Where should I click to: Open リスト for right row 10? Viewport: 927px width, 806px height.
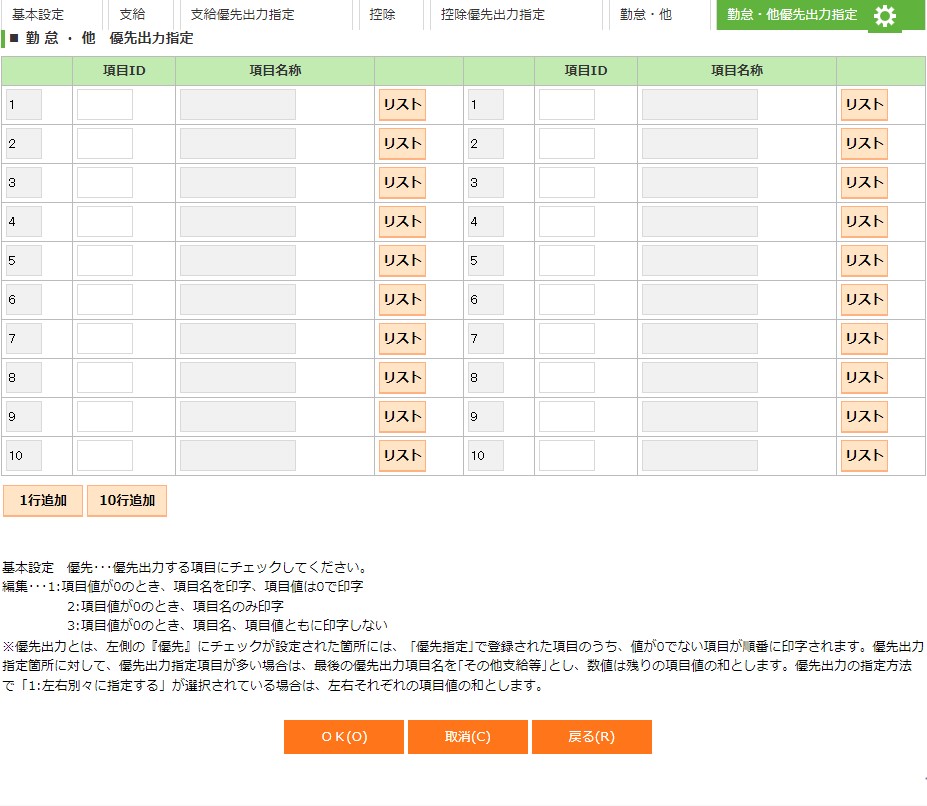point(864,456)
